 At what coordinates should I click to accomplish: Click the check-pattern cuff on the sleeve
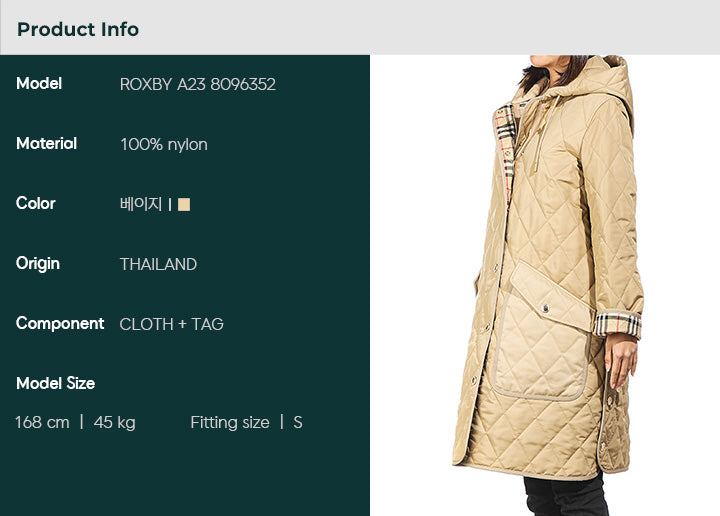coord(617,325)
